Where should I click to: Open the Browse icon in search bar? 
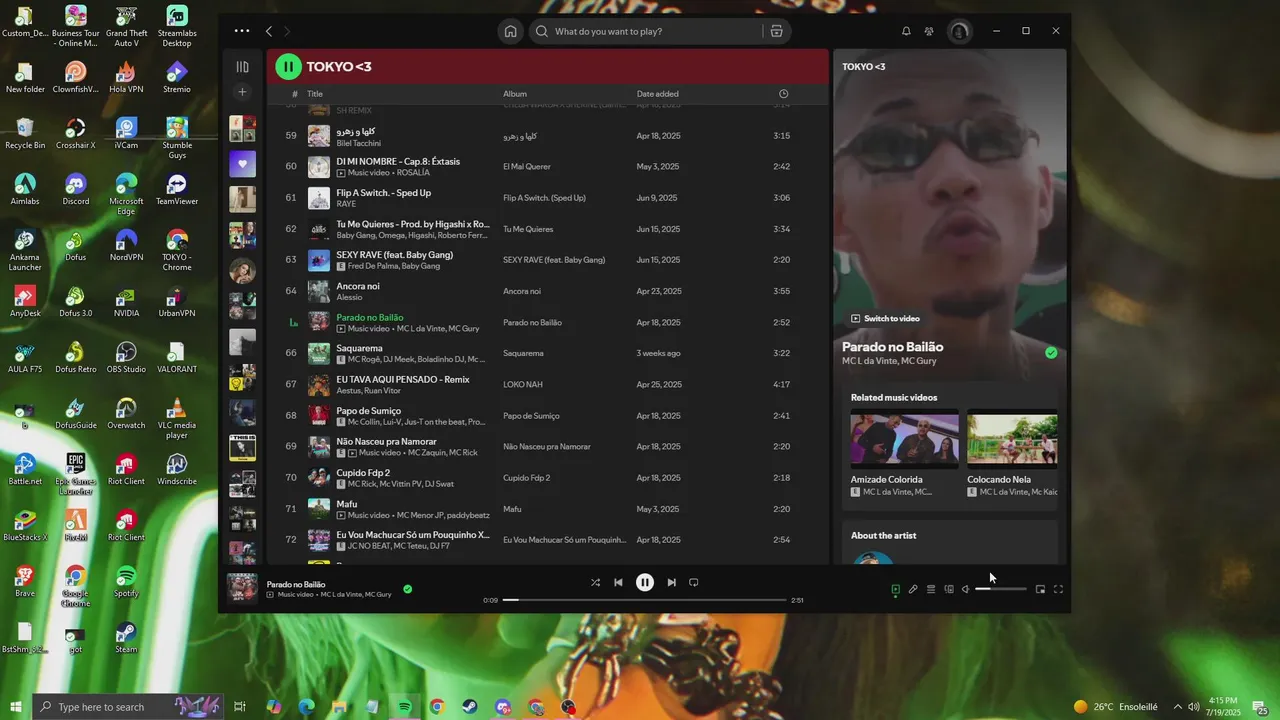(x=776, y=31)
